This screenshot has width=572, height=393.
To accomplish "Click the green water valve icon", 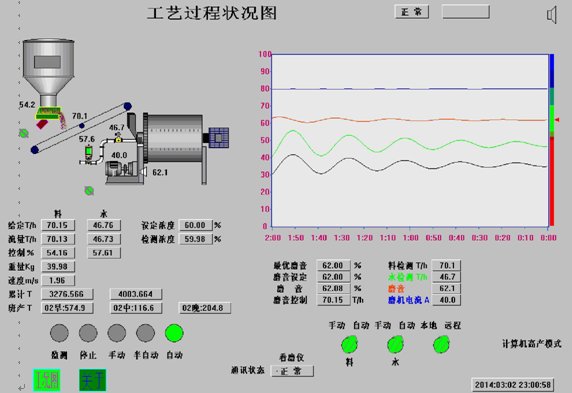I will [88, 153].
